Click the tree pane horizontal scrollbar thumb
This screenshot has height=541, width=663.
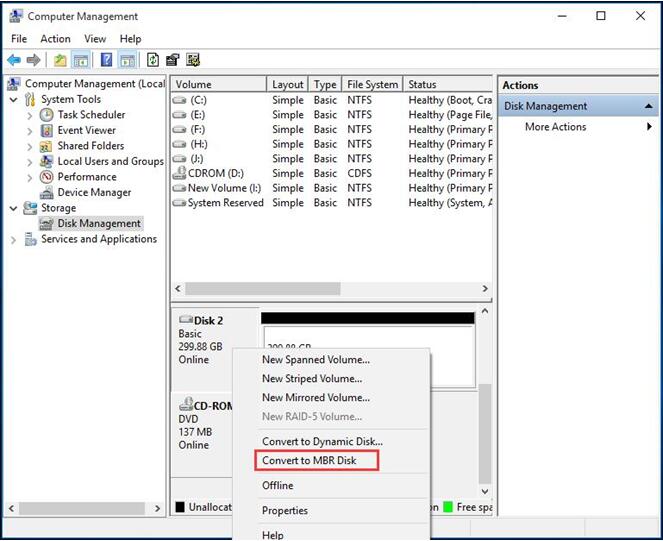click(x=82, y=508)
